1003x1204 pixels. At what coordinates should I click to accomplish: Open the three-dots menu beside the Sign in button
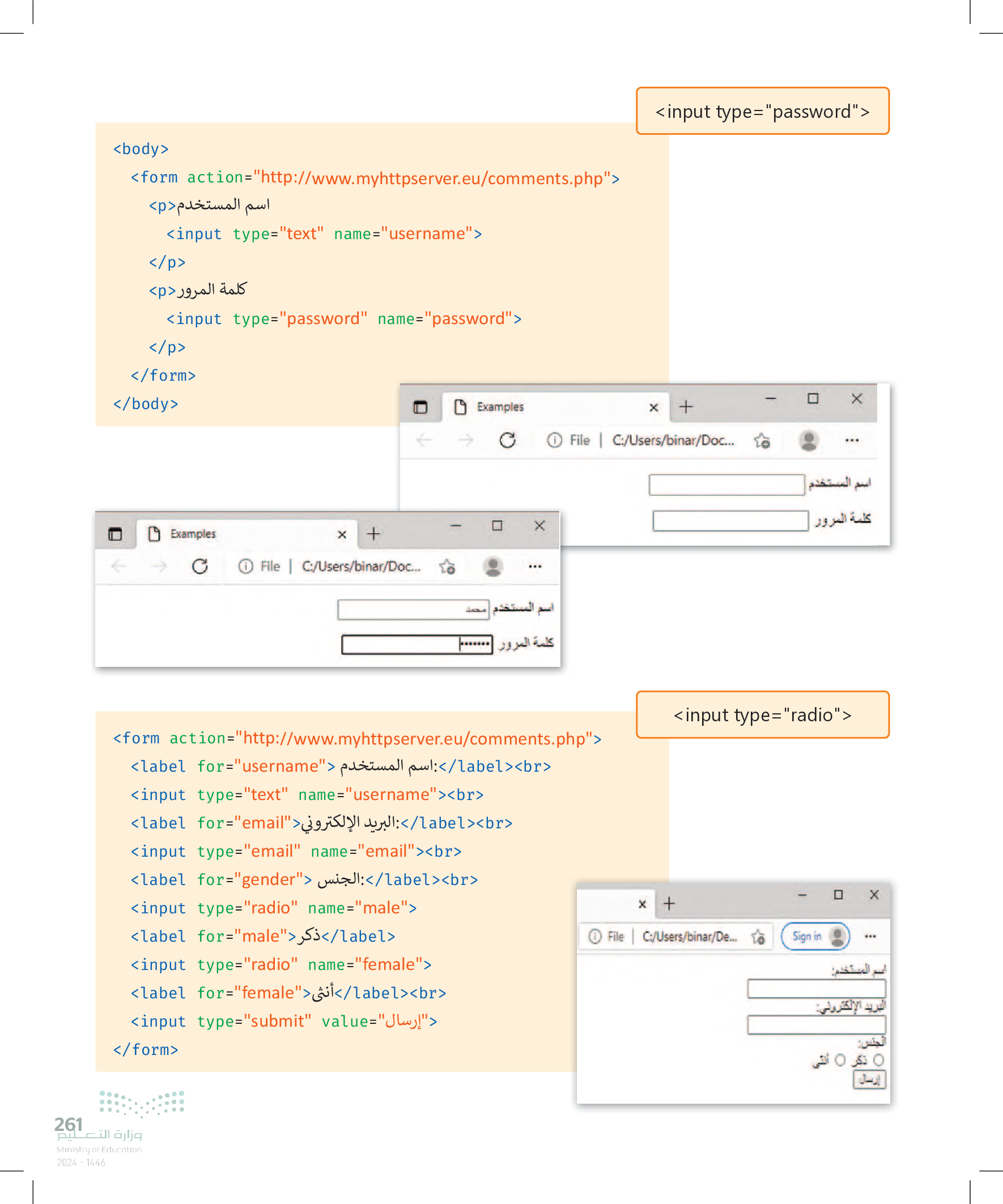click(x=870, y=937)
